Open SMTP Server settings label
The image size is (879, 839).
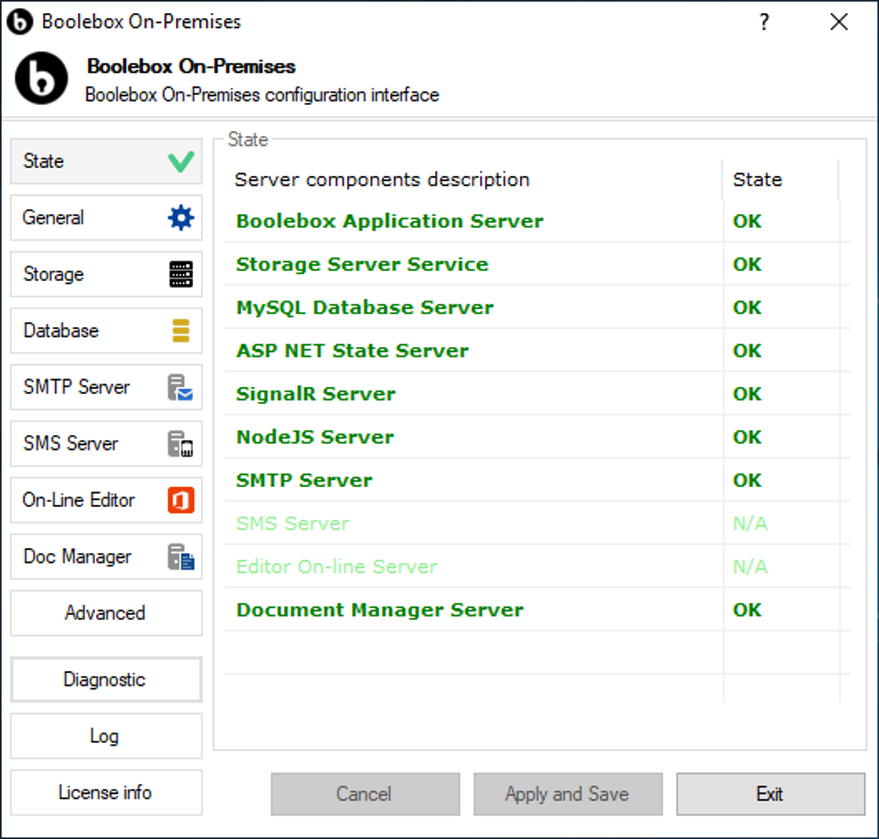click(76, 387)
